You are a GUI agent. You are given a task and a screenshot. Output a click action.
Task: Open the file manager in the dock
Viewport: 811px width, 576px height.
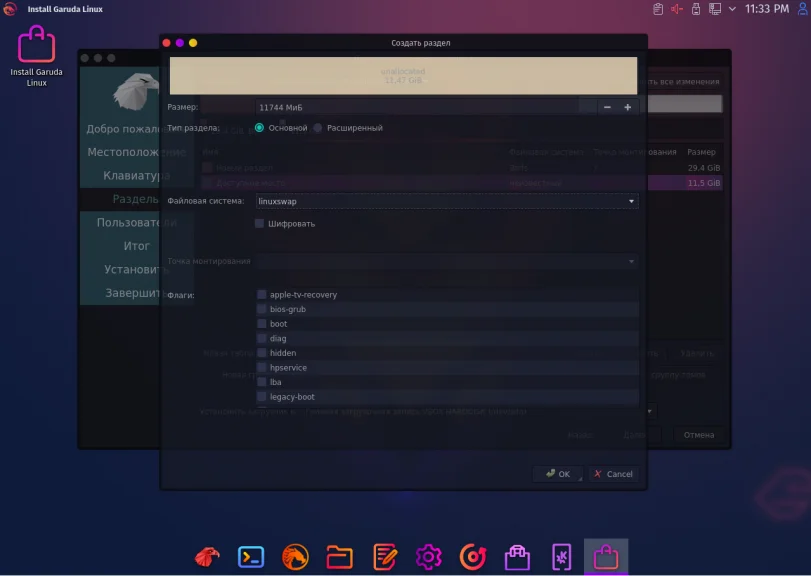340,556
